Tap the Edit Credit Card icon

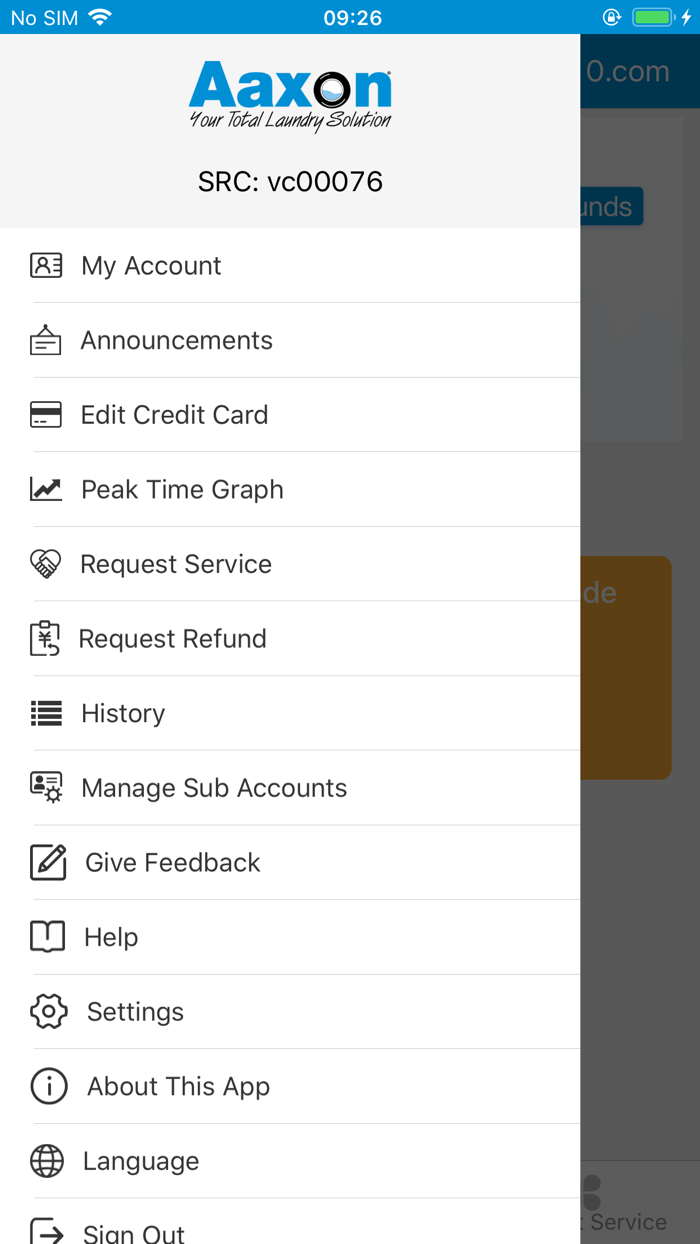tap(46, 414)
